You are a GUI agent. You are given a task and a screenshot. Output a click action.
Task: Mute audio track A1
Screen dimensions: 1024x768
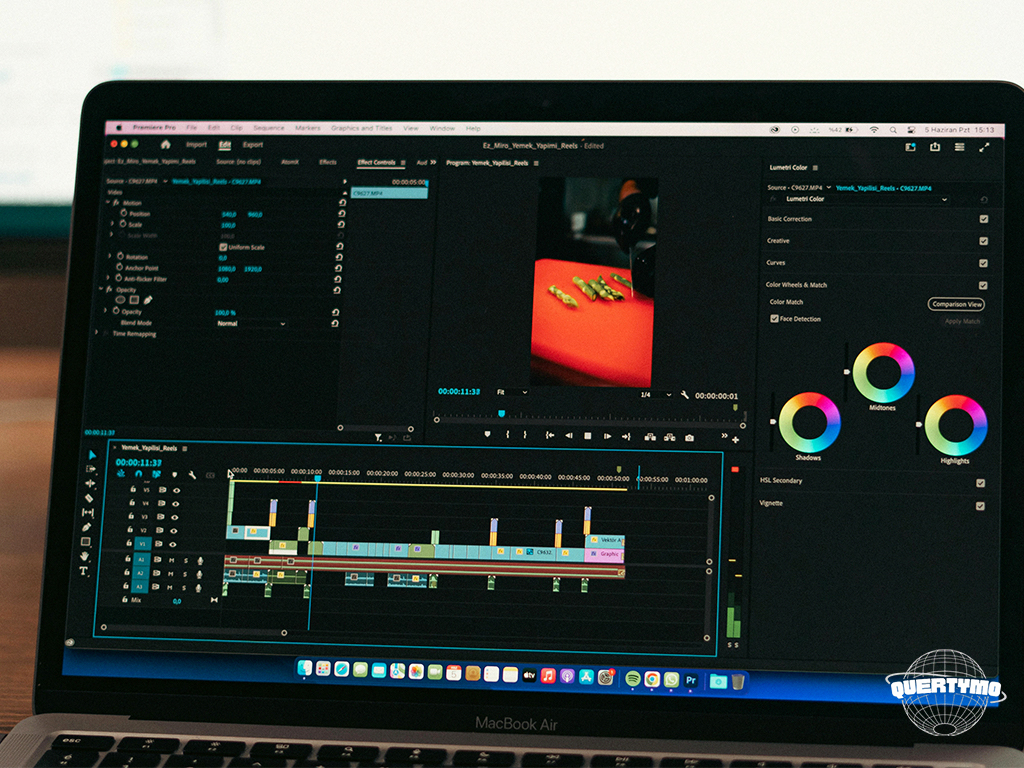pyautogui.click(x=172, y=560)
